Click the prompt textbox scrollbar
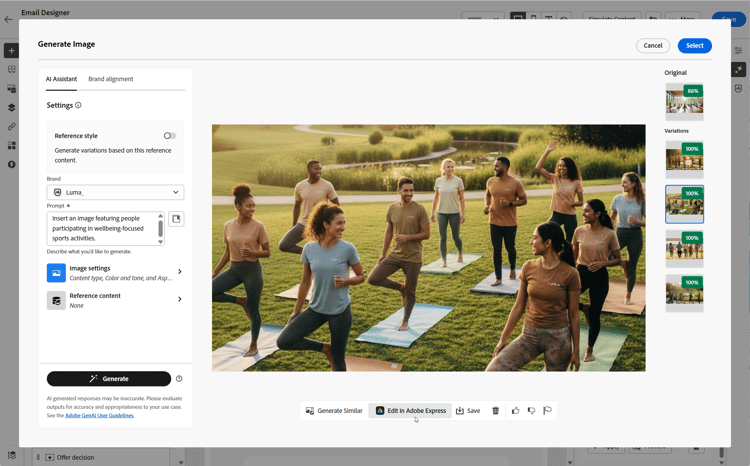The image size is (750, 466). pyautogui.click(x=160, y=229)
